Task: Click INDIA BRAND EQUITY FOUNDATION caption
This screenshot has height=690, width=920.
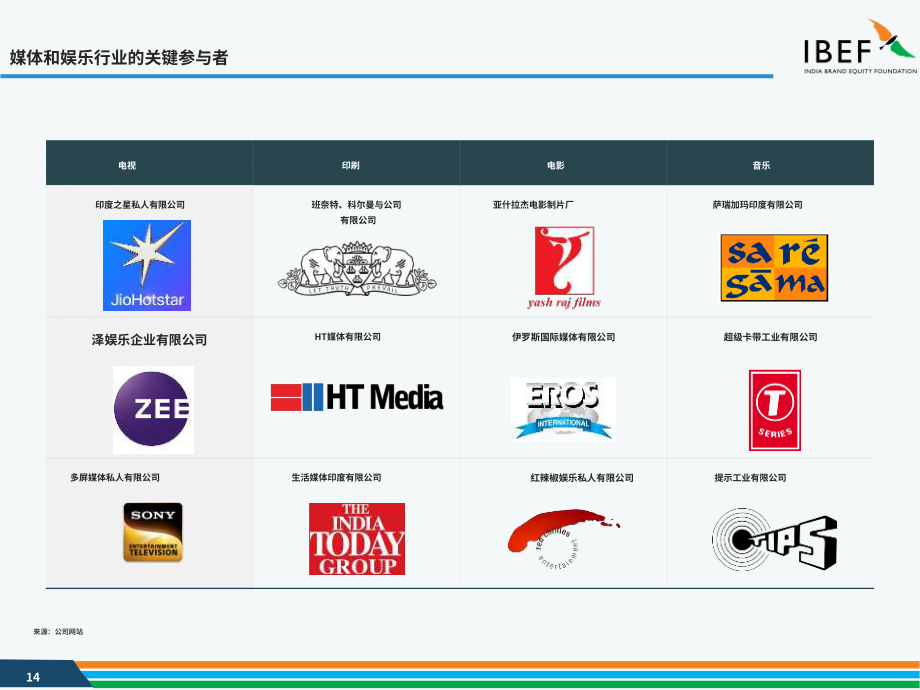Action: click(860, 71)
